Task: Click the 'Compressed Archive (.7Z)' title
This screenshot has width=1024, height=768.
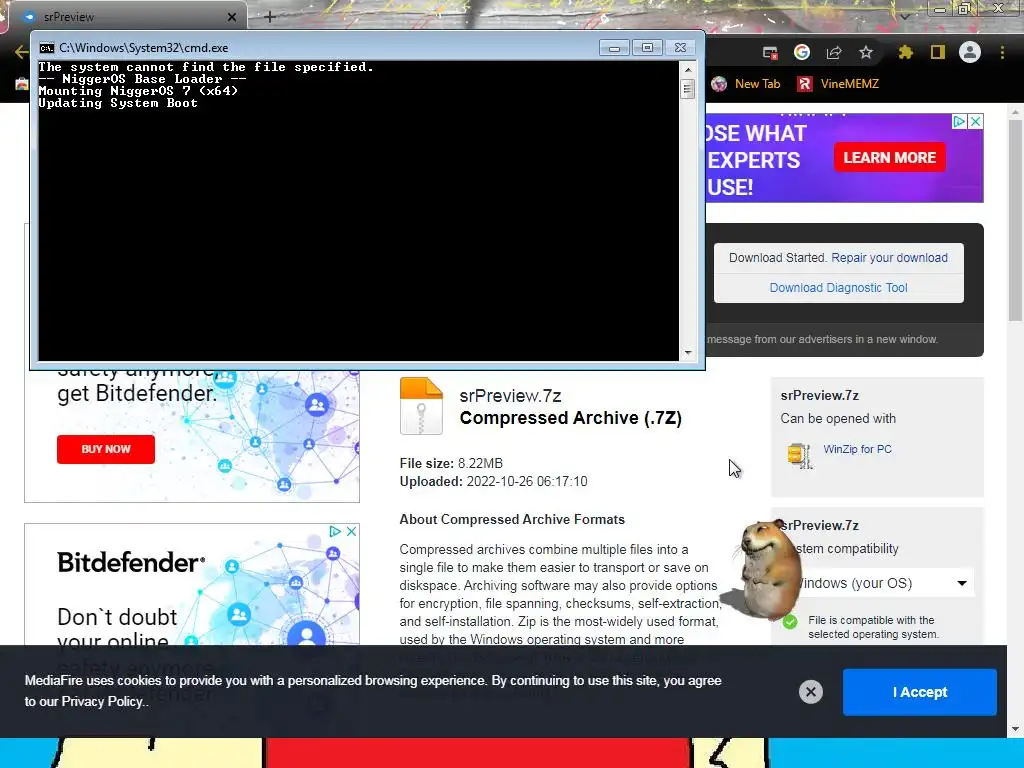Action: pos(571,418)
